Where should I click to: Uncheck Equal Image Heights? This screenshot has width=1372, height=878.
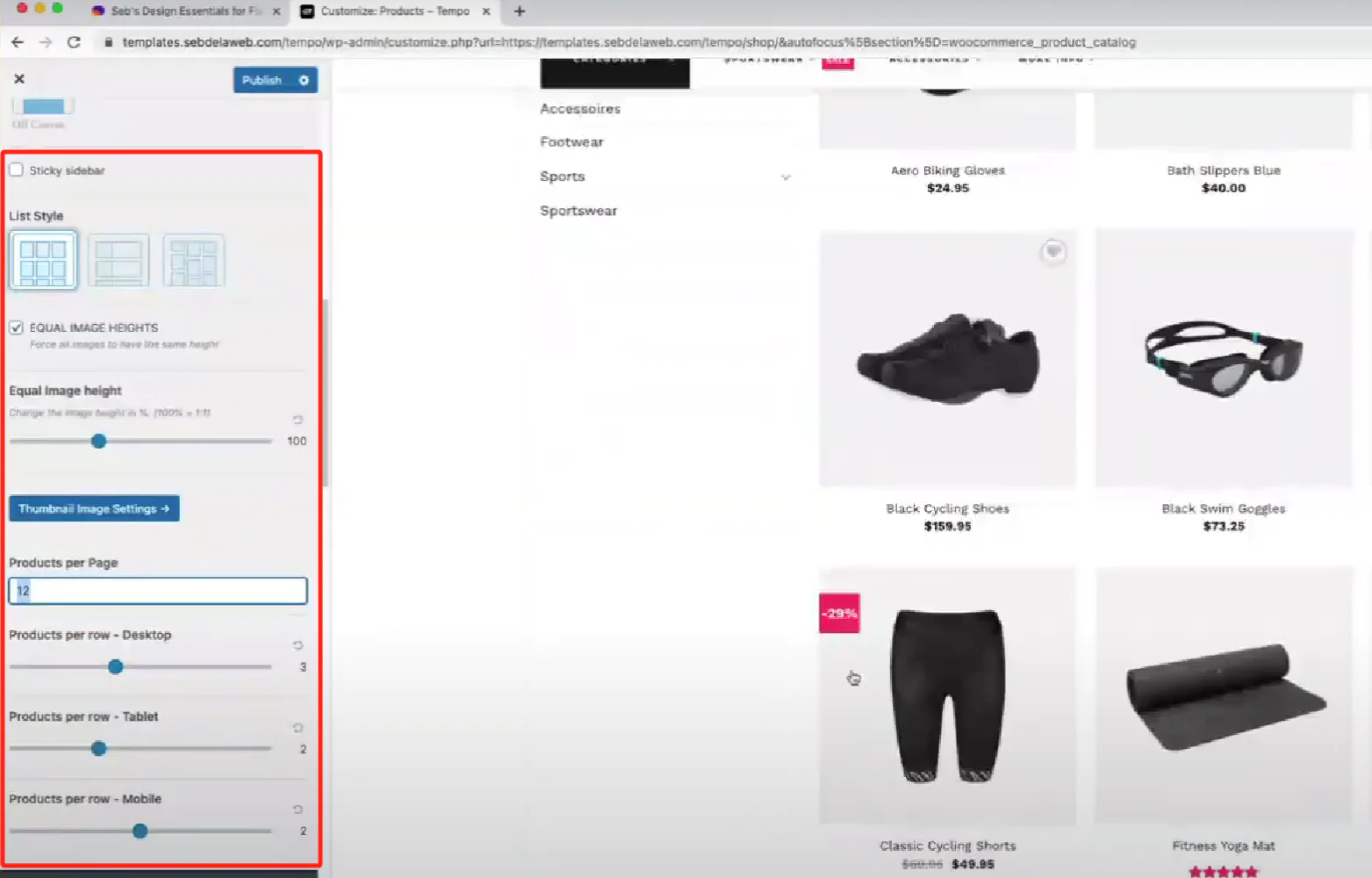click(x=16, y=327)
